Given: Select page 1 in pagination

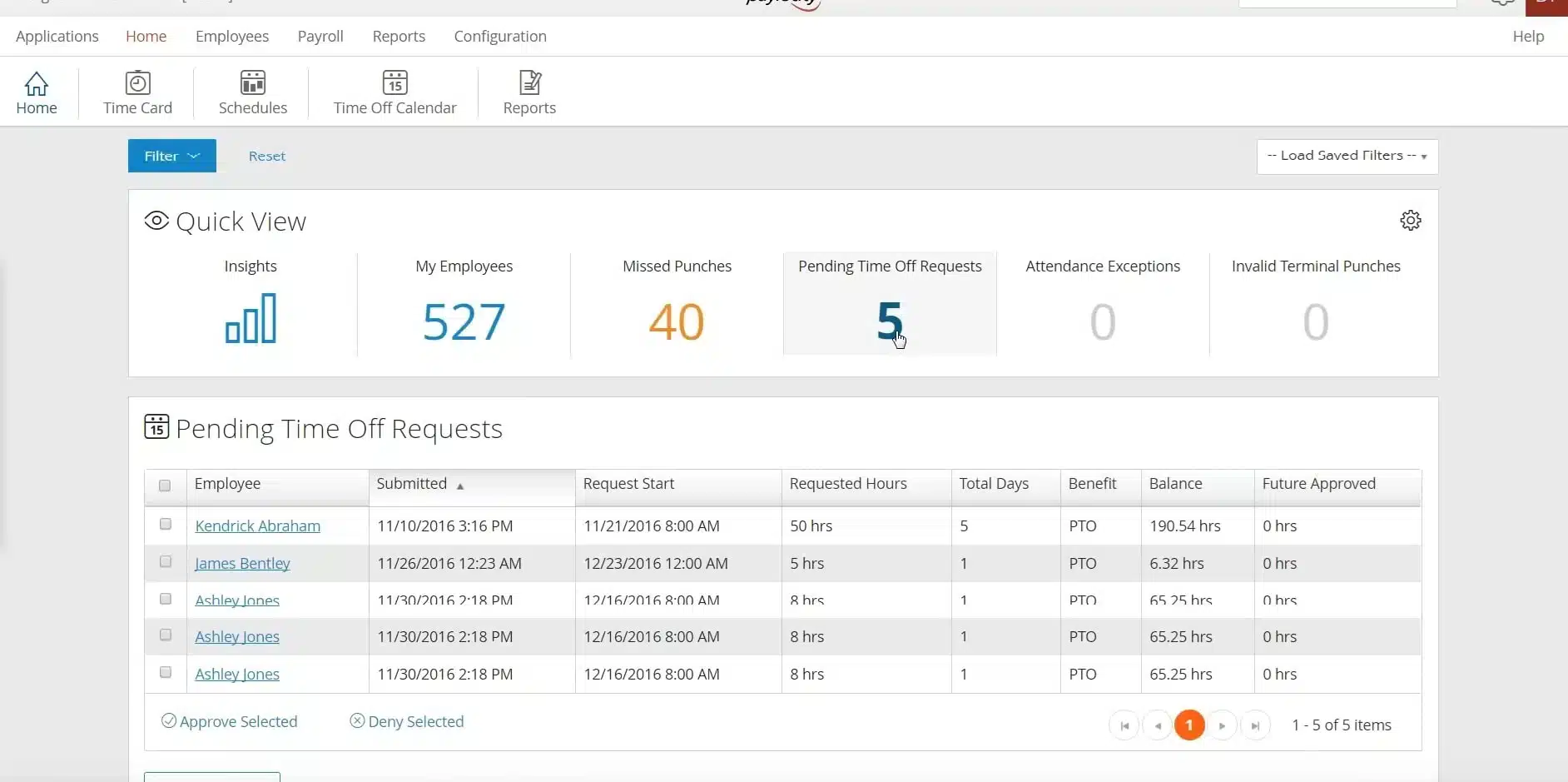Looking at the screenshot, I should (1189, 725).
